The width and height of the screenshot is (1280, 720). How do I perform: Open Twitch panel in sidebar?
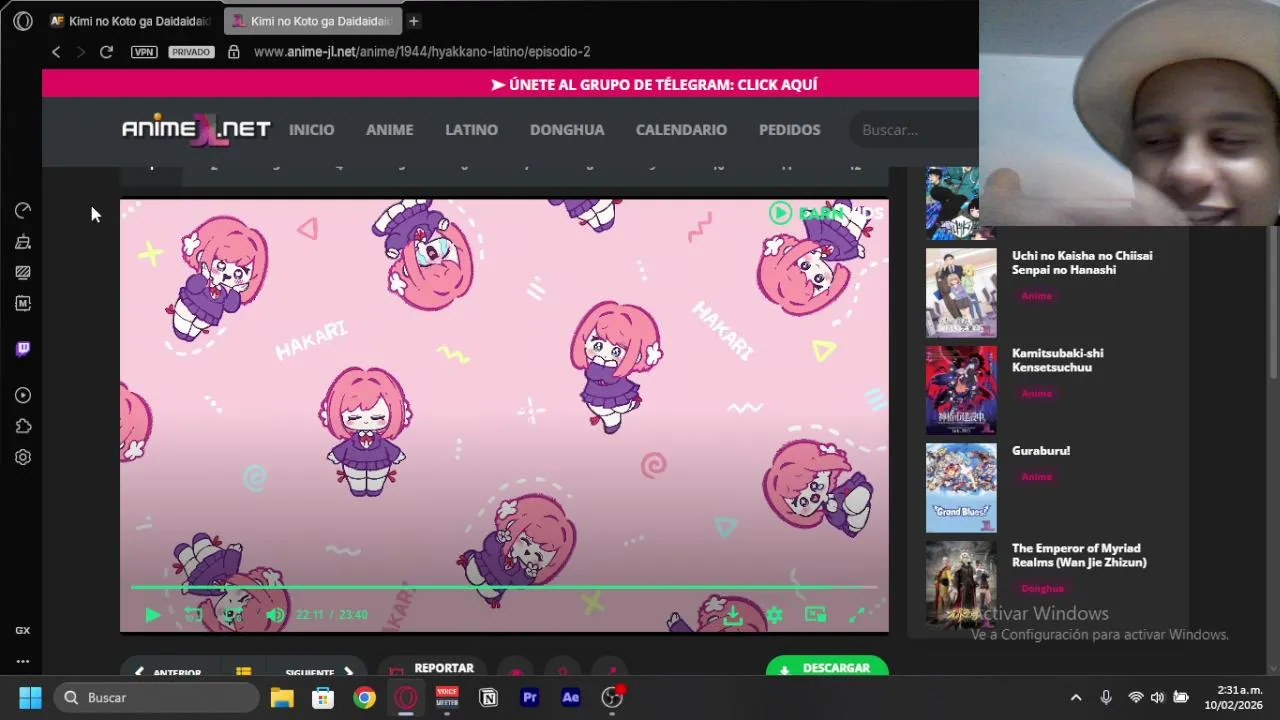(x=22, y=349)
